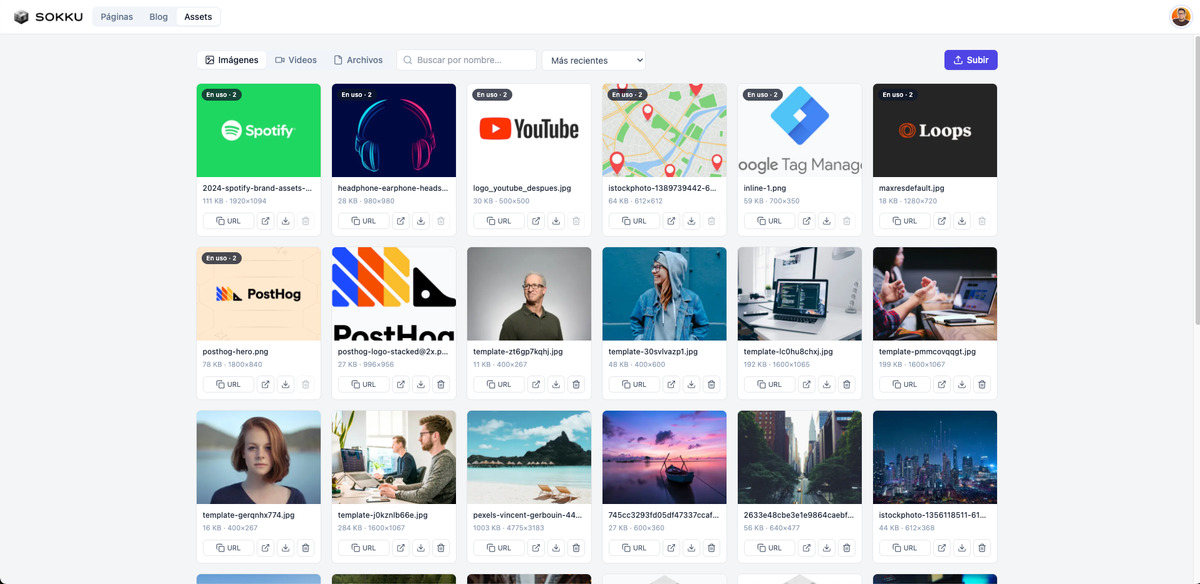Download the posthog-hero.png file

click(286, 384)
